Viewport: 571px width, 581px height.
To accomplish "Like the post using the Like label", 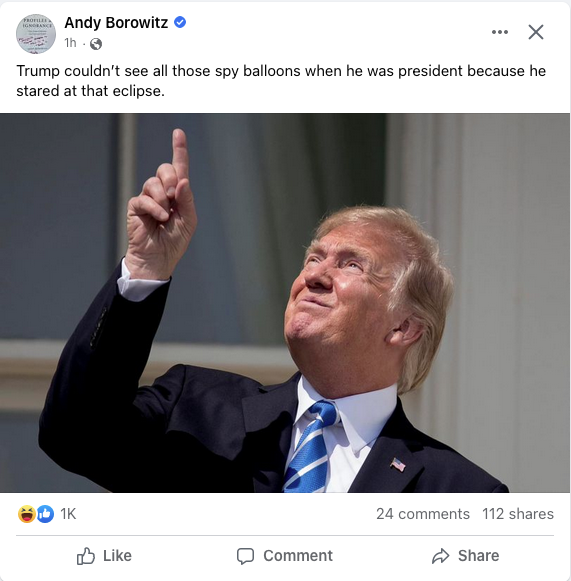I will (x=117, y=556).
